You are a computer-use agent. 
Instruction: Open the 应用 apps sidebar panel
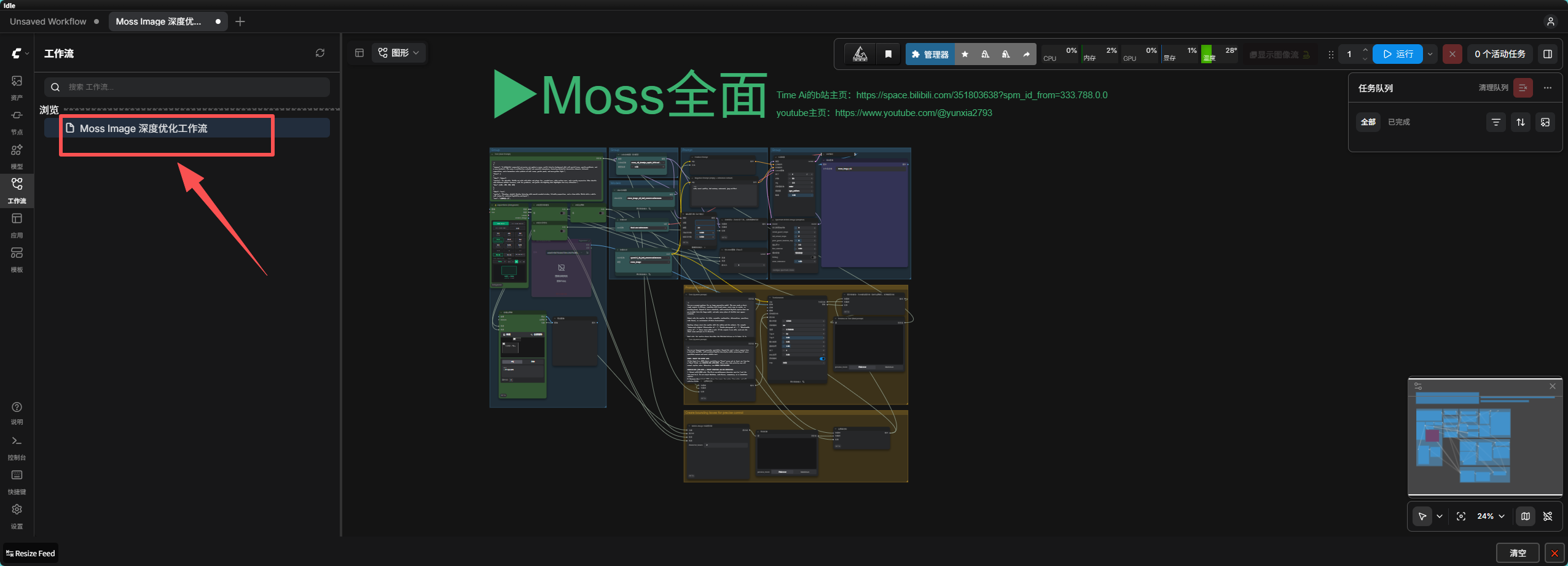coord(17,225)
